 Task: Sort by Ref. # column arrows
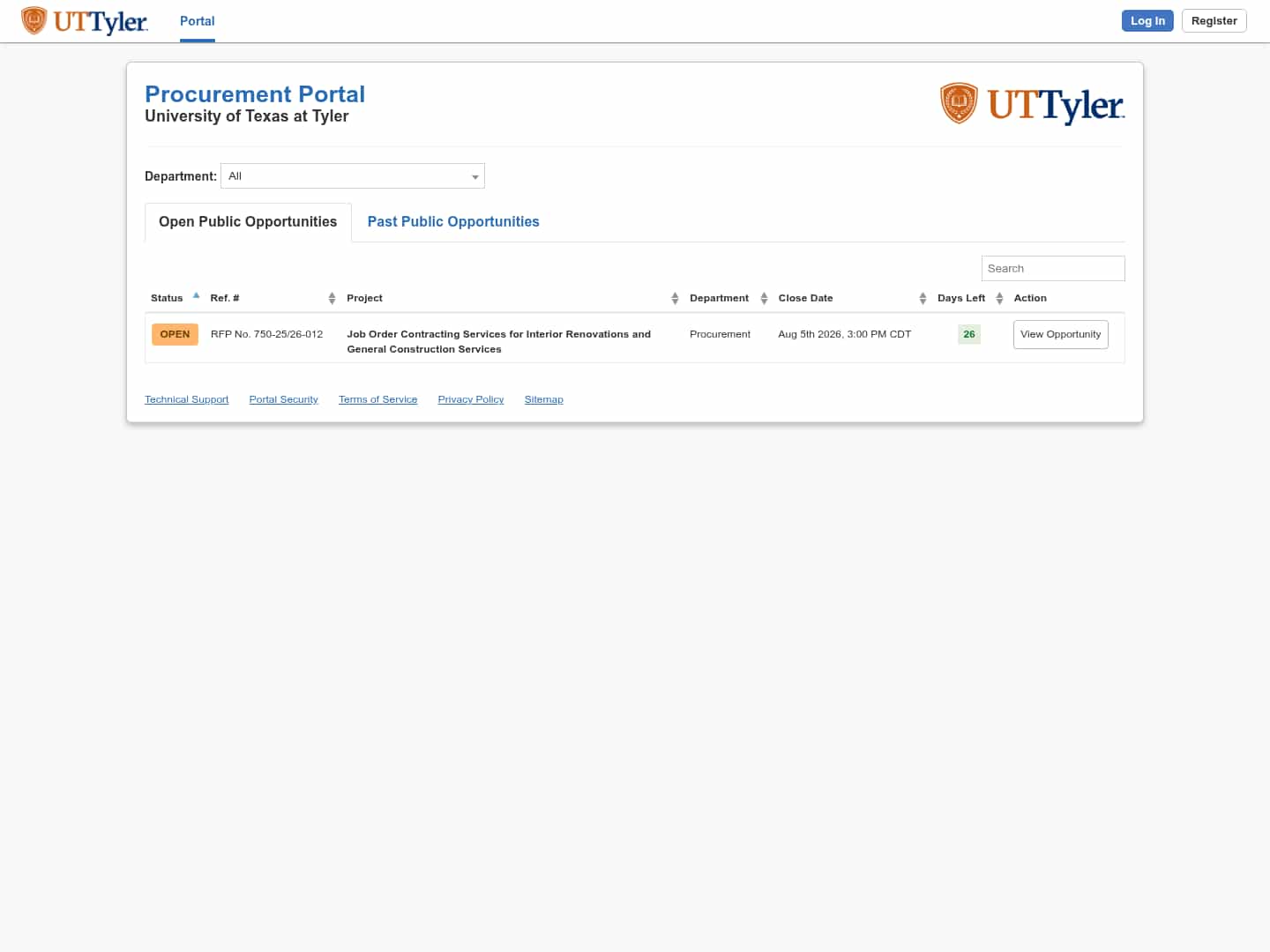[x=332, y=298]
